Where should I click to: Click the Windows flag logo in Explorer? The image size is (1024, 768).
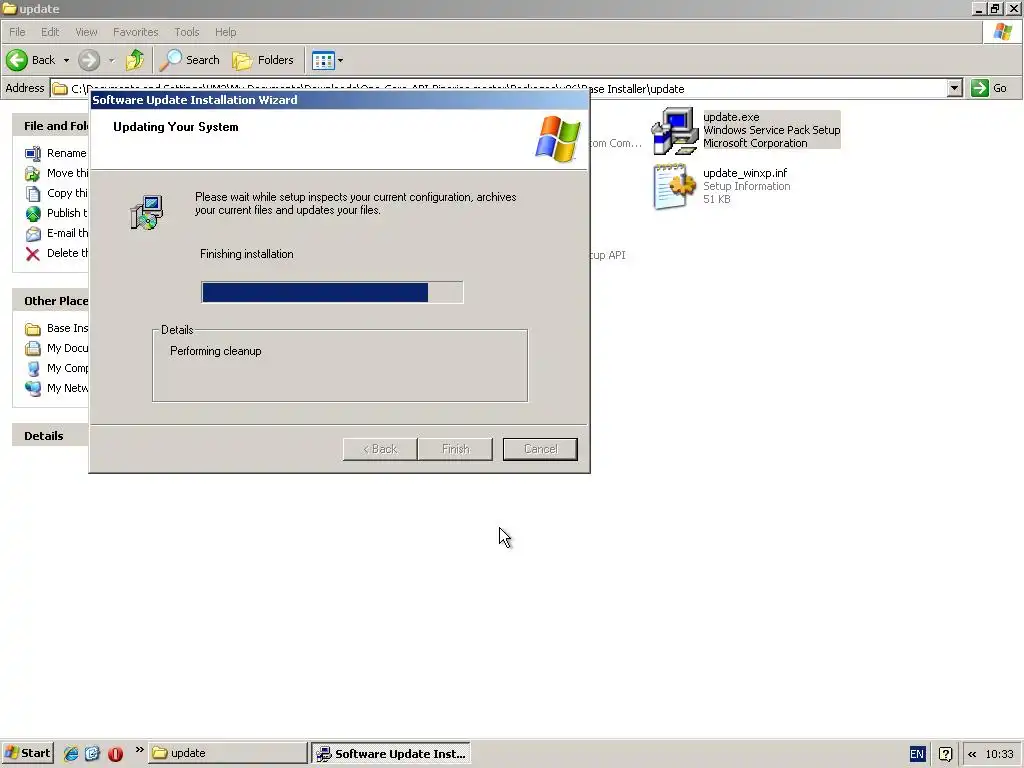pyautogui.click(x=1002, y=32)
